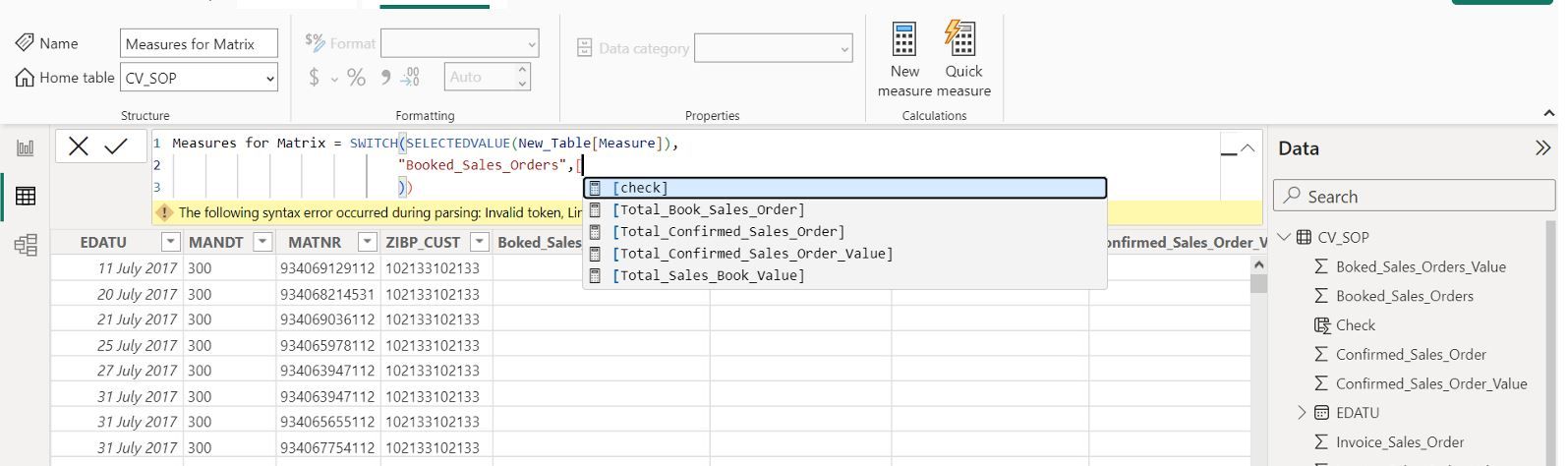Select [check] from the autocomplete list

click(845, 188)
